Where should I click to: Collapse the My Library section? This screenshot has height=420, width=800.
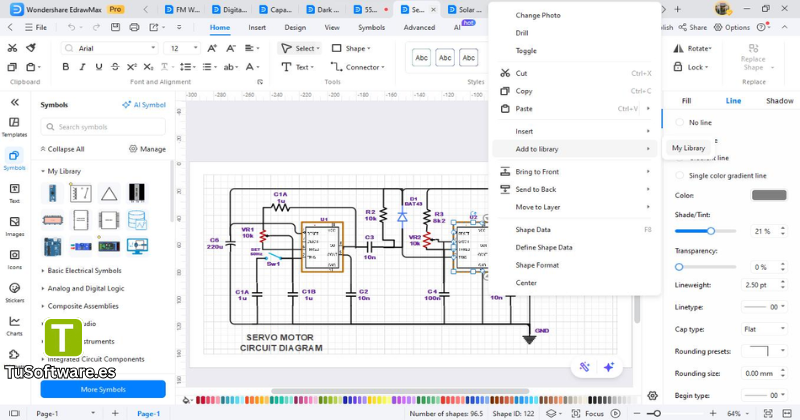(x=43, y=171)
